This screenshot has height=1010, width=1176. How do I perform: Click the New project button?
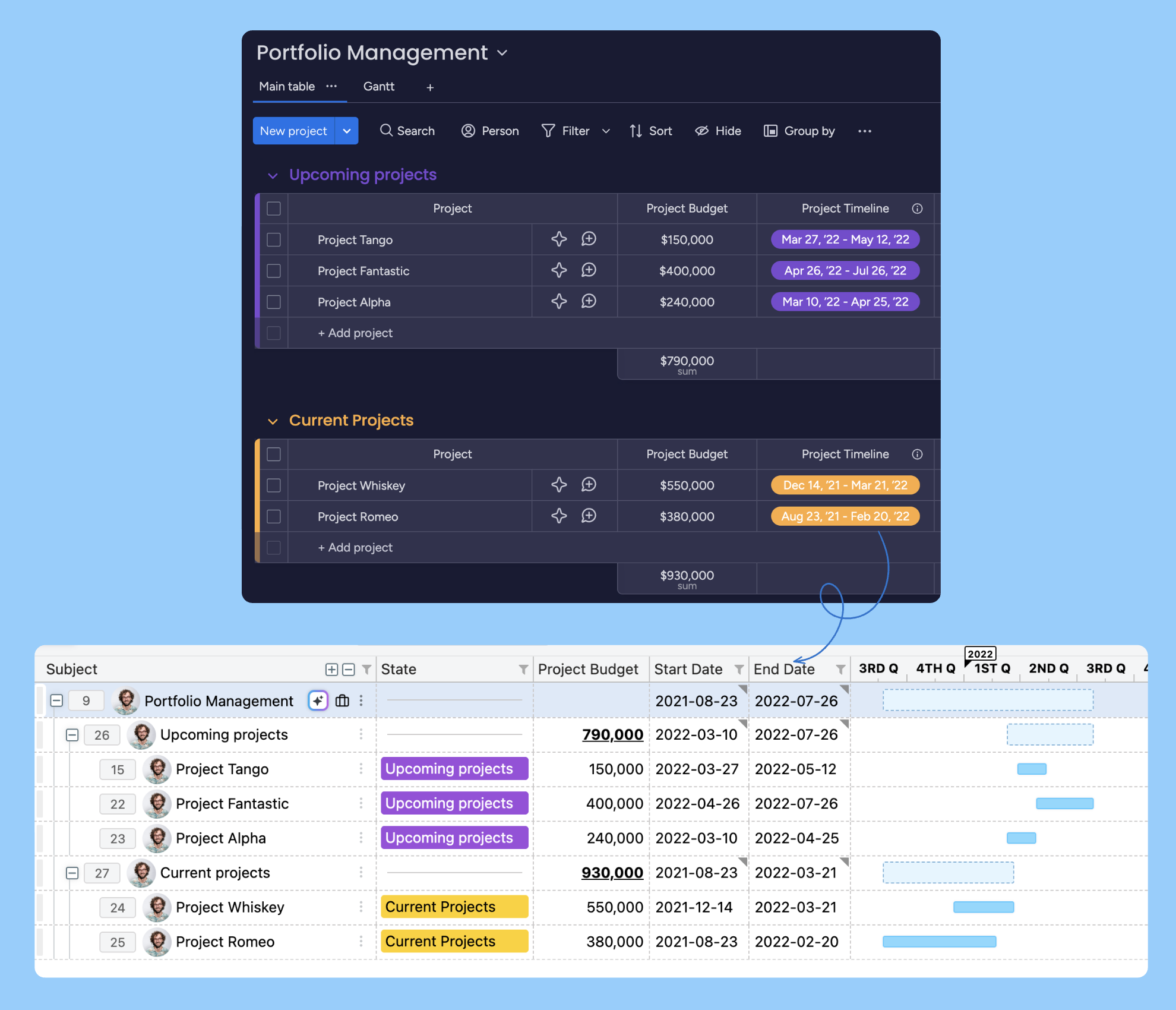[293, 131]
